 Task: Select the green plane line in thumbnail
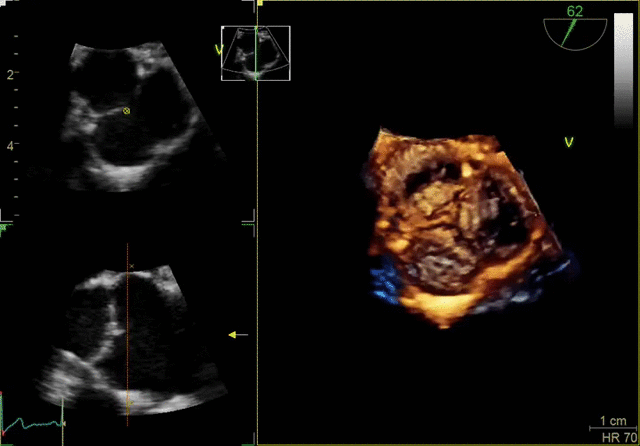coord(256,60)
